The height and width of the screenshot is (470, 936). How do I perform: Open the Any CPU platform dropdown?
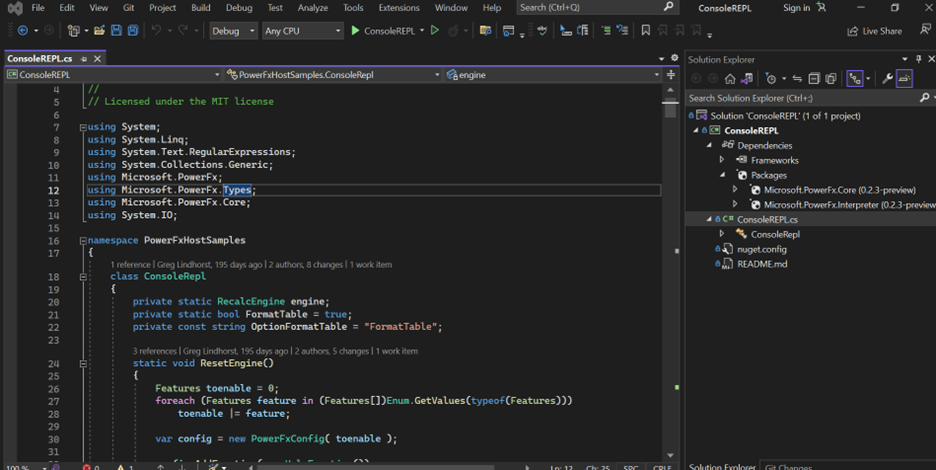(303, 30)
